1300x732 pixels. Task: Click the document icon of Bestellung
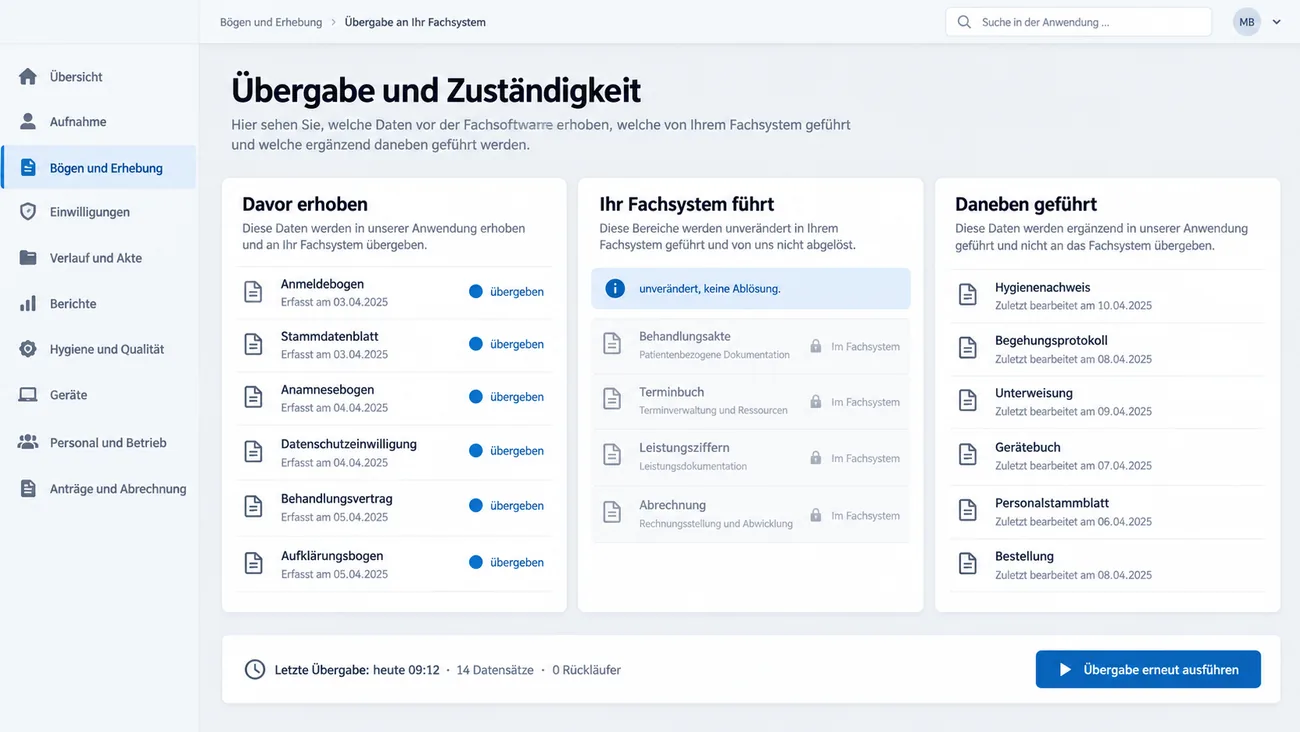coord(967,564)
